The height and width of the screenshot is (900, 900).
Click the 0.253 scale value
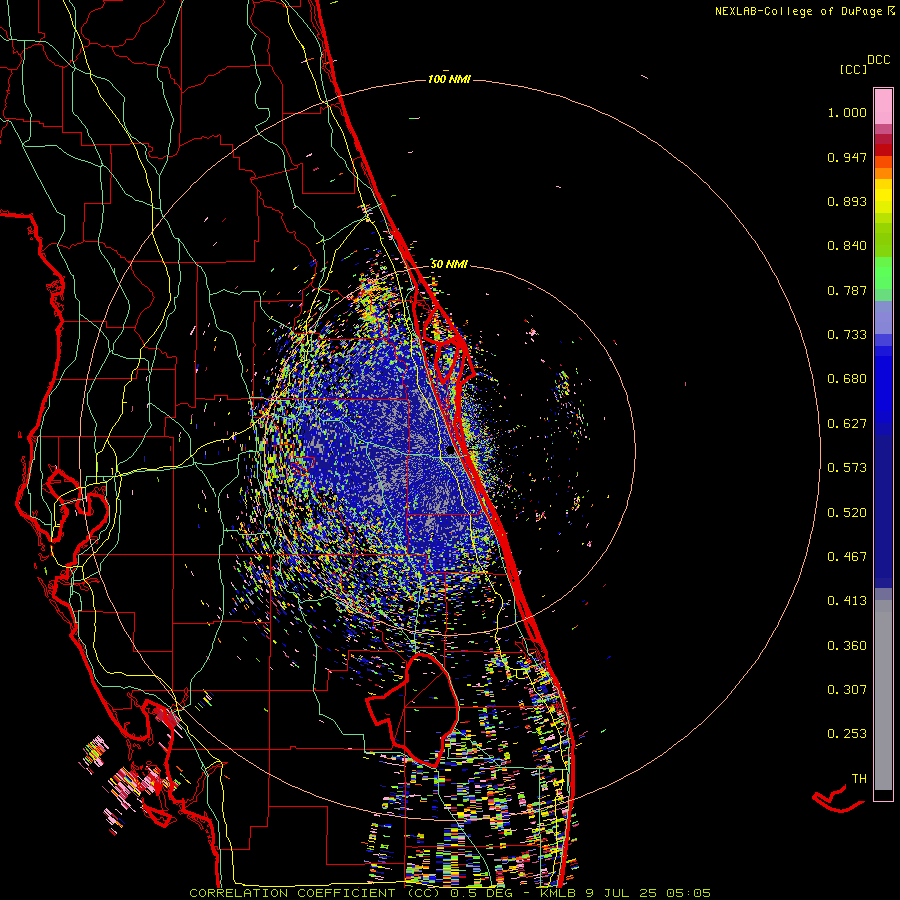point(847,734)
